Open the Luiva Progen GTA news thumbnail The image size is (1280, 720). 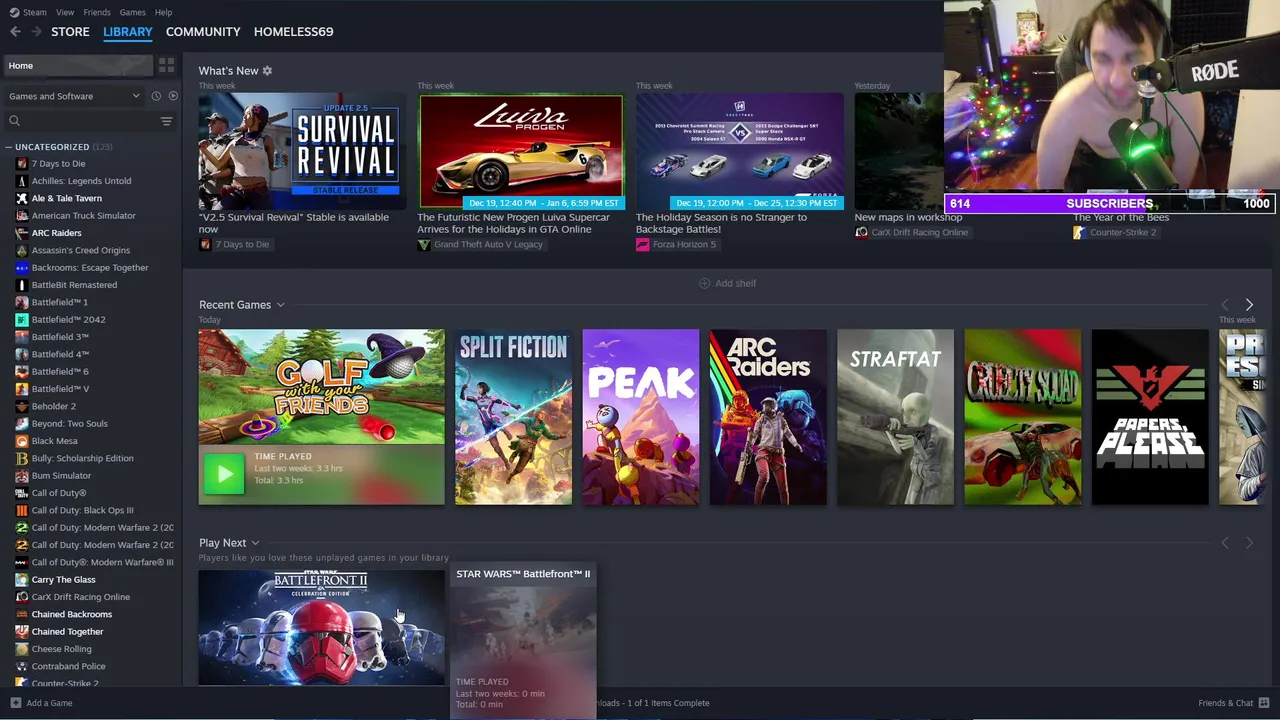click(521, 152)
